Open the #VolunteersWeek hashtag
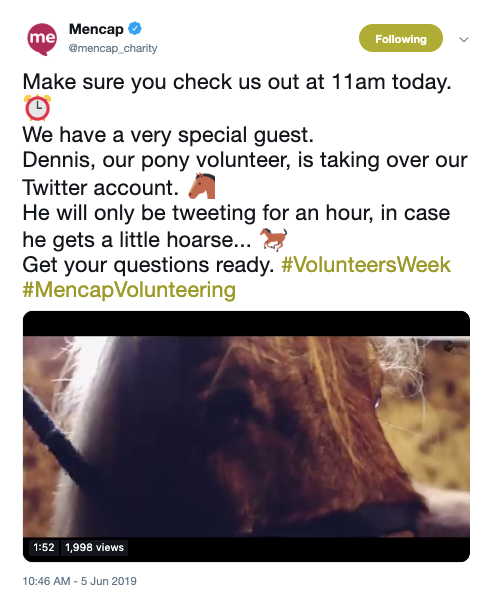The image size is (495, 596). click(366, 265)
